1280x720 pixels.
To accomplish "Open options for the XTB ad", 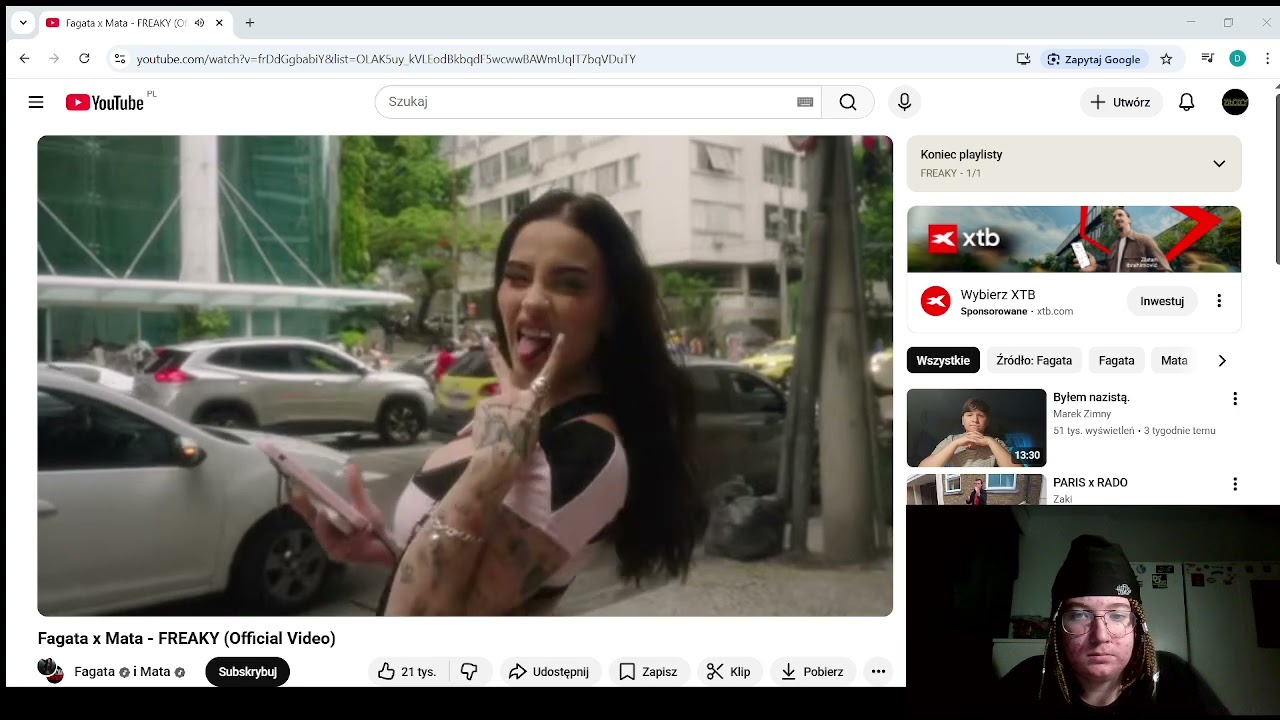I will pos(1219,301).
